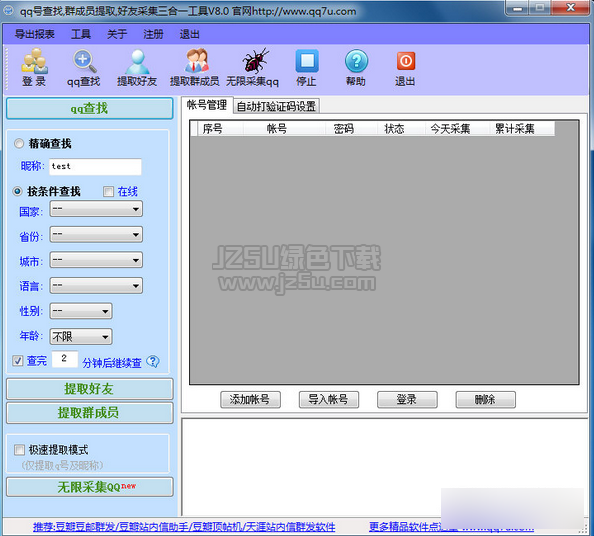Screen dimensions: 594x536
Task: Click the 提取群成员 panel button
Action: coord(90,413)
